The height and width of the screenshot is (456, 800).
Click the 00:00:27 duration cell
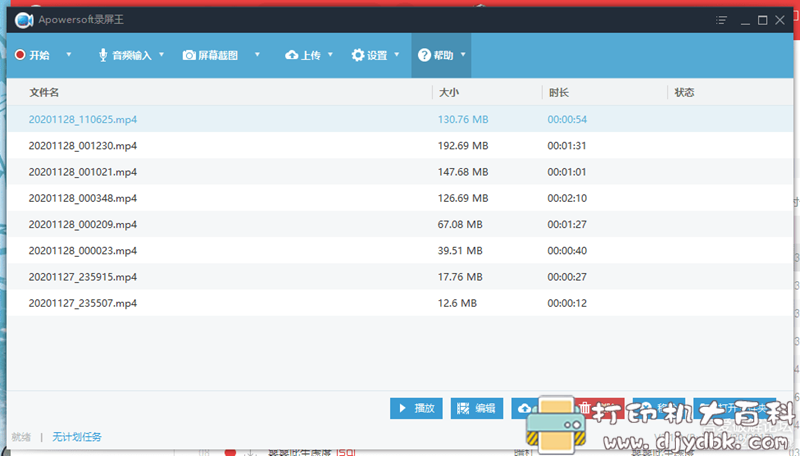click(567, 277)
